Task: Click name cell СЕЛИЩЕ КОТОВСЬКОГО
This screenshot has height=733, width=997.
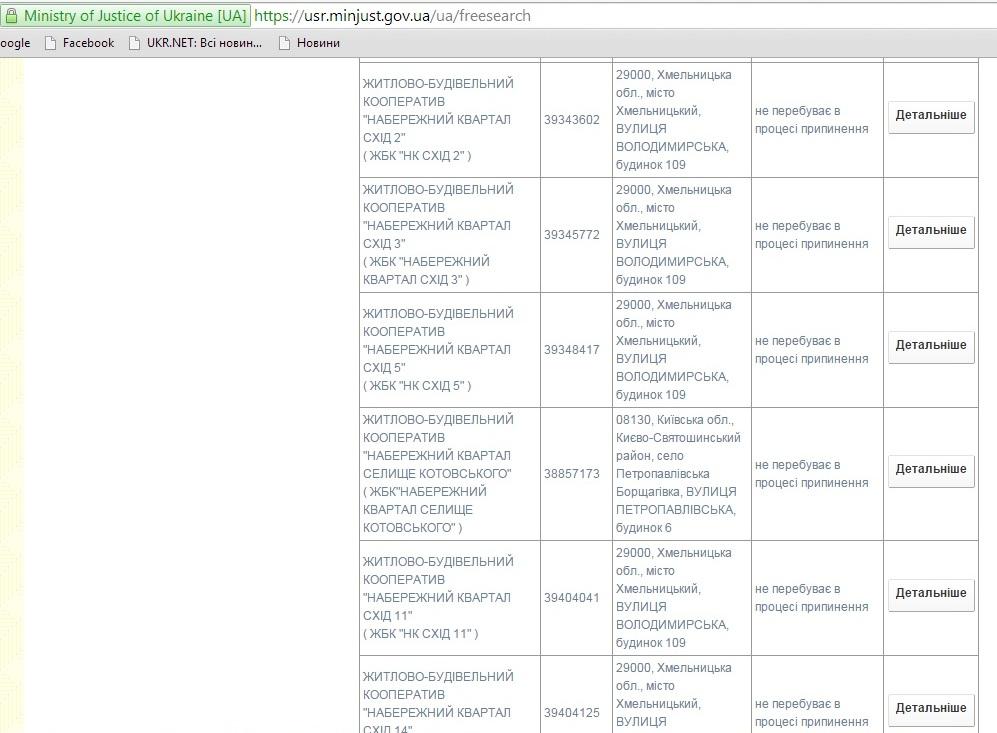Action: (x=450, y=474)
